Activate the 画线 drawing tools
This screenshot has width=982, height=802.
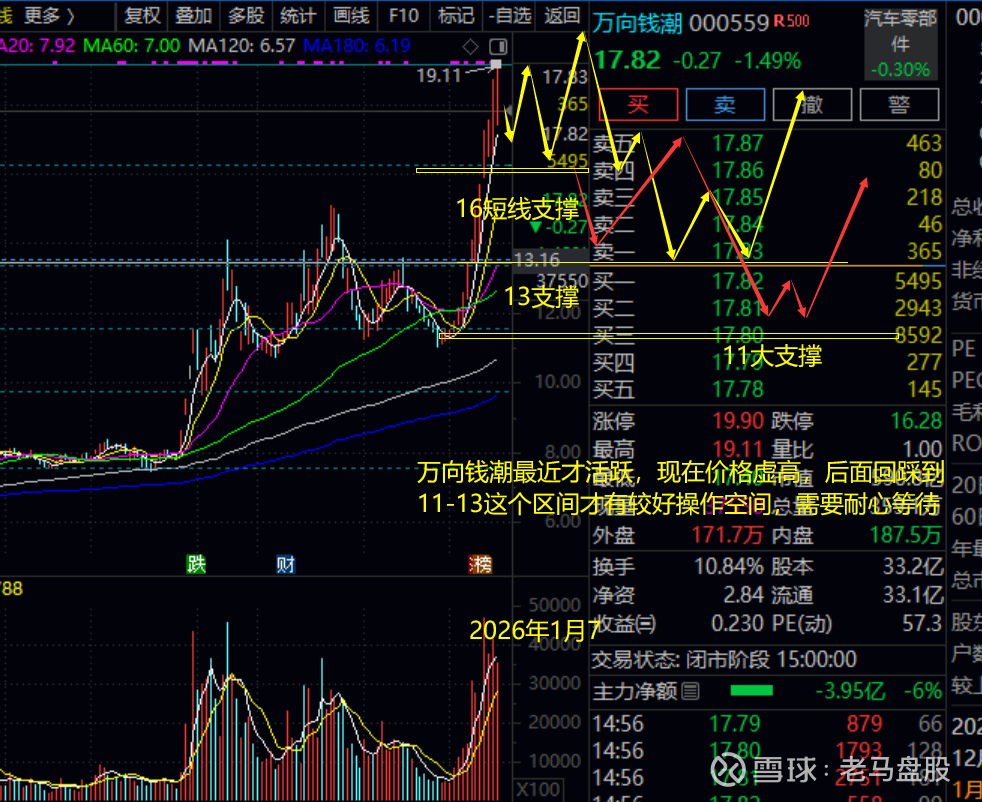[351, 15]
